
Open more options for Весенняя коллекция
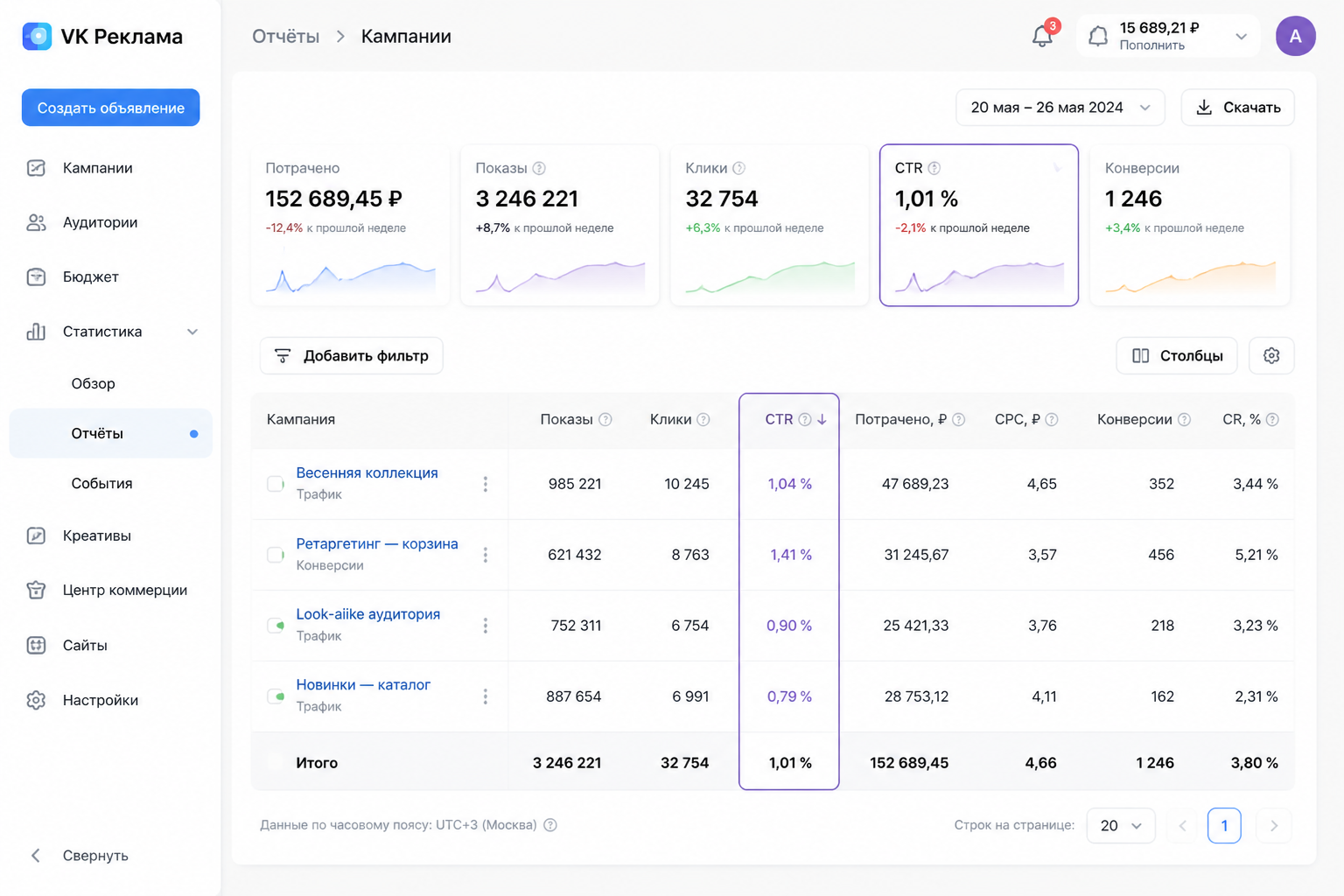pos(486,484)
